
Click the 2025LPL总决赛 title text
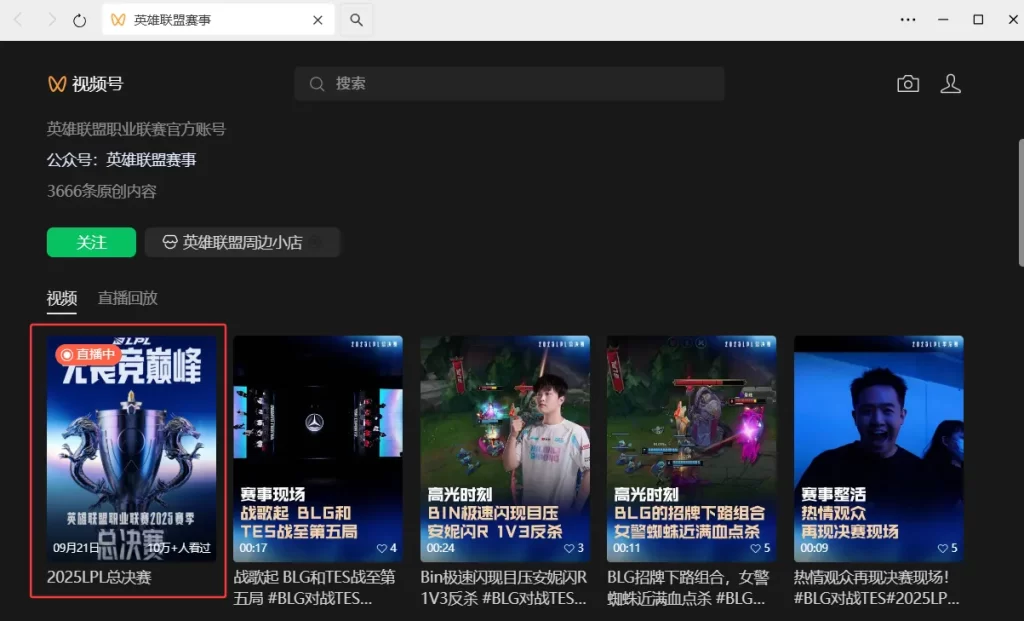pyautogui.click(x=99, y=578)
